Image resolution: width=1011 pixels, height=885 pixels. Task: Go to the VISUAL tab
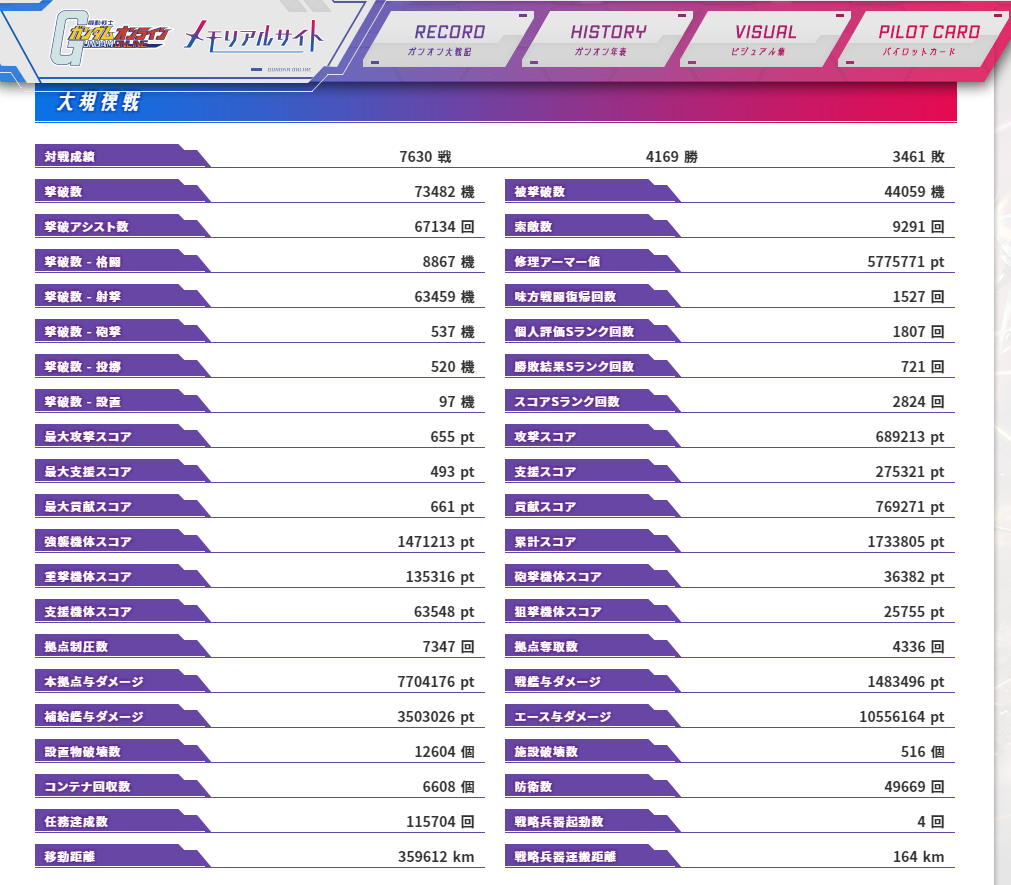(765, 39)
